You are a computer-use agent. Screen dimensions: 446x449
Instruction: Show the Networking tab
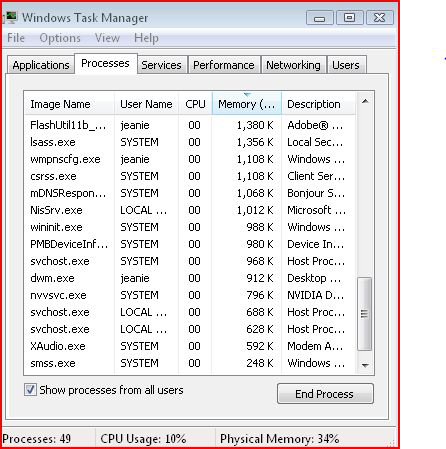click(x=293, y=65)
